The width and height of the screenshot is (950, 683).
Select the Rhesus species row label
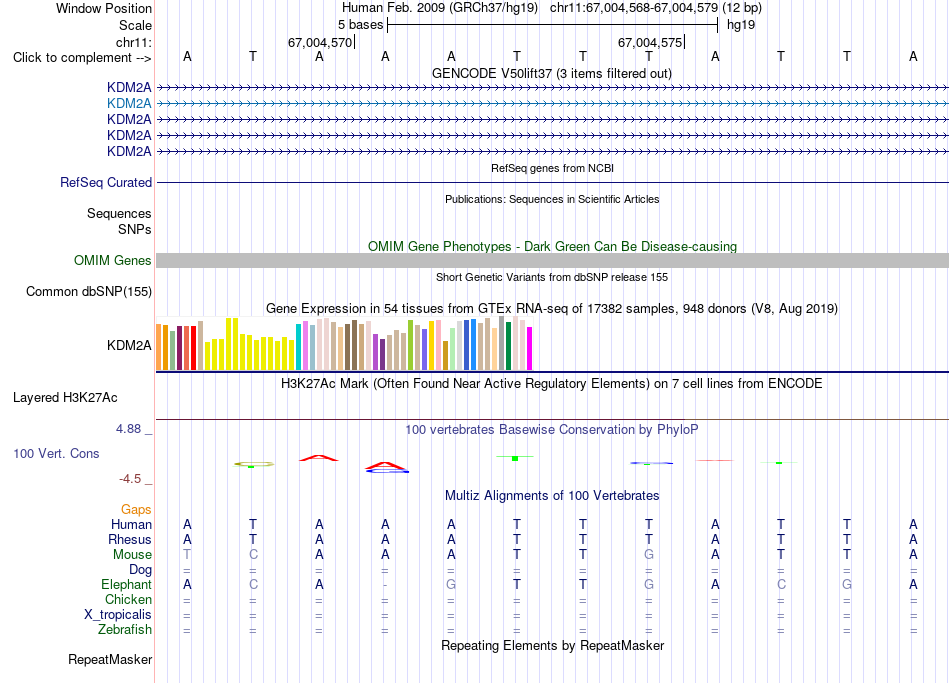click(130, 539)
